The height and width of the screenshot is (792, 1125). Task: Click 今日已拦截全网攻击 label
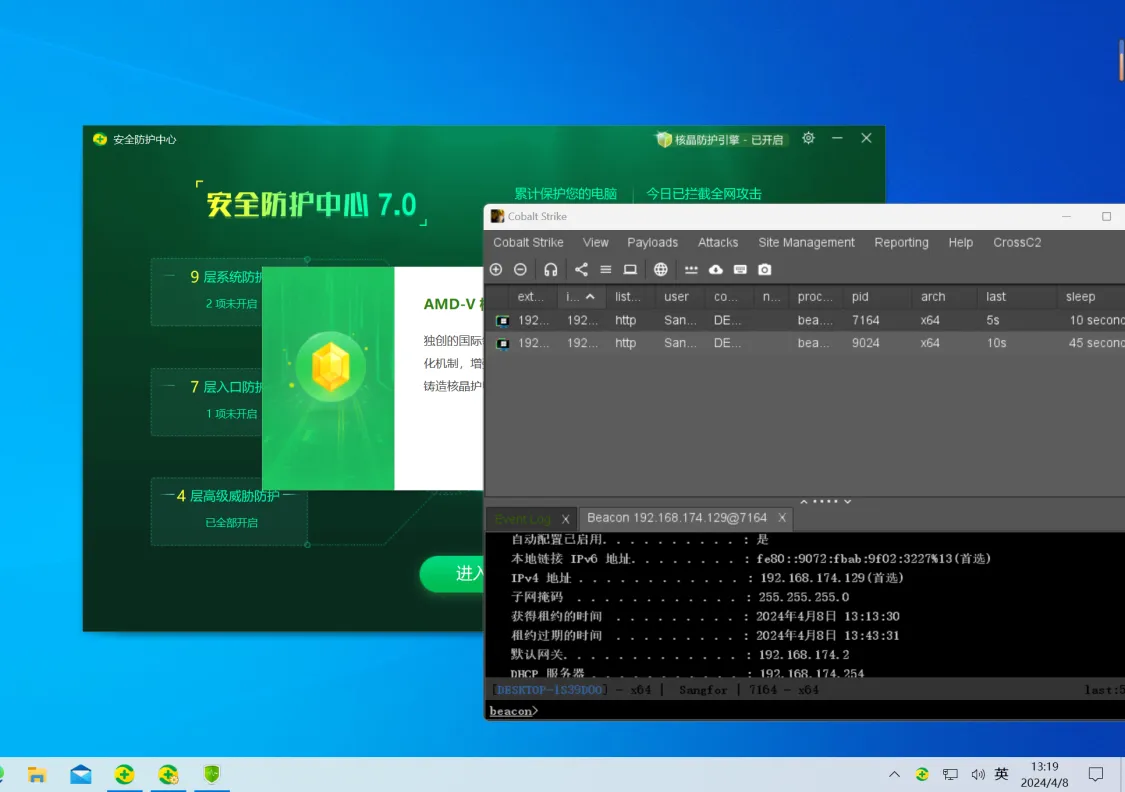(704, 194)
